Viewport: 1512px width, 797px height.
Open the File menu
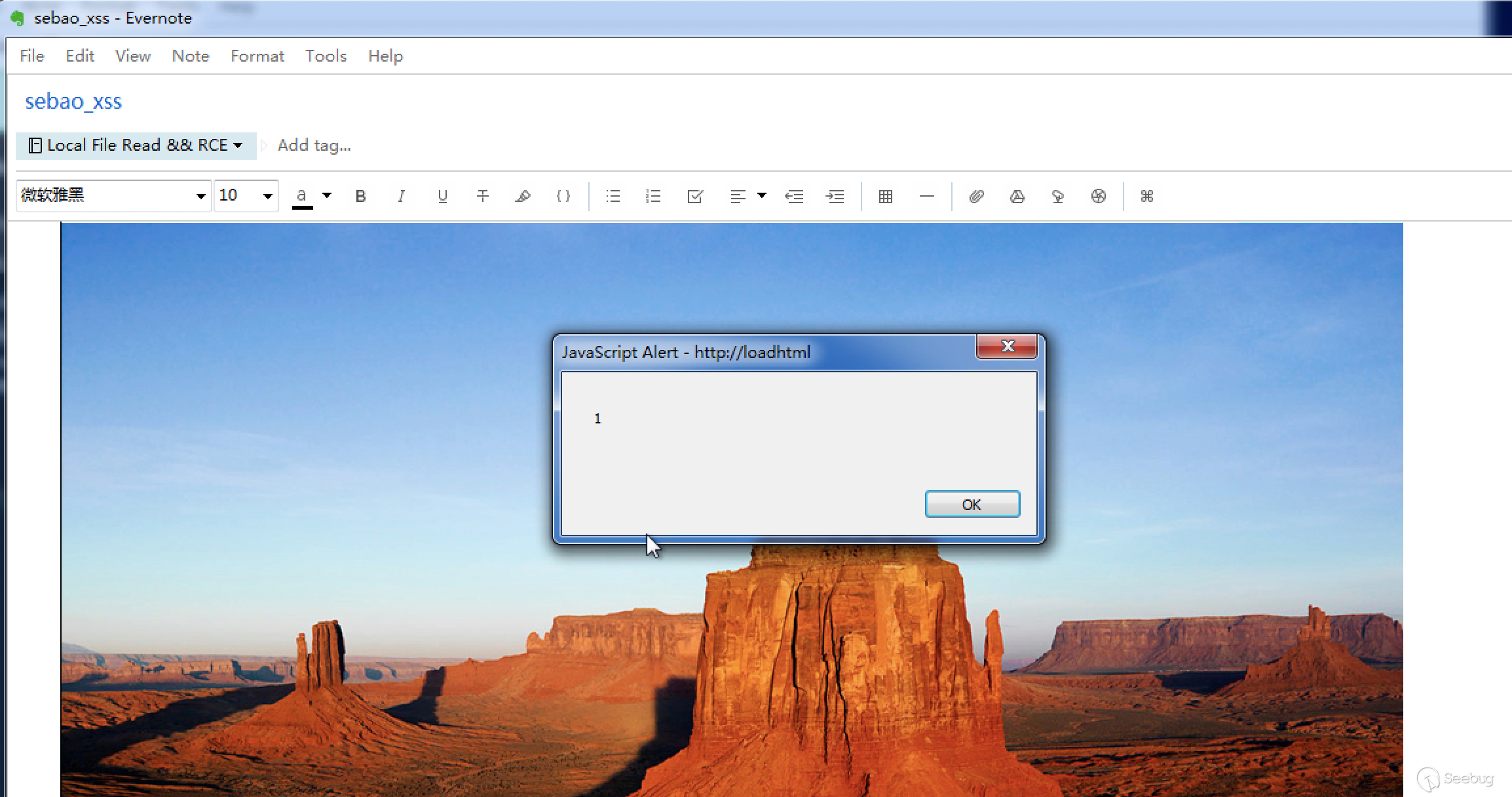tap(32, 56)
